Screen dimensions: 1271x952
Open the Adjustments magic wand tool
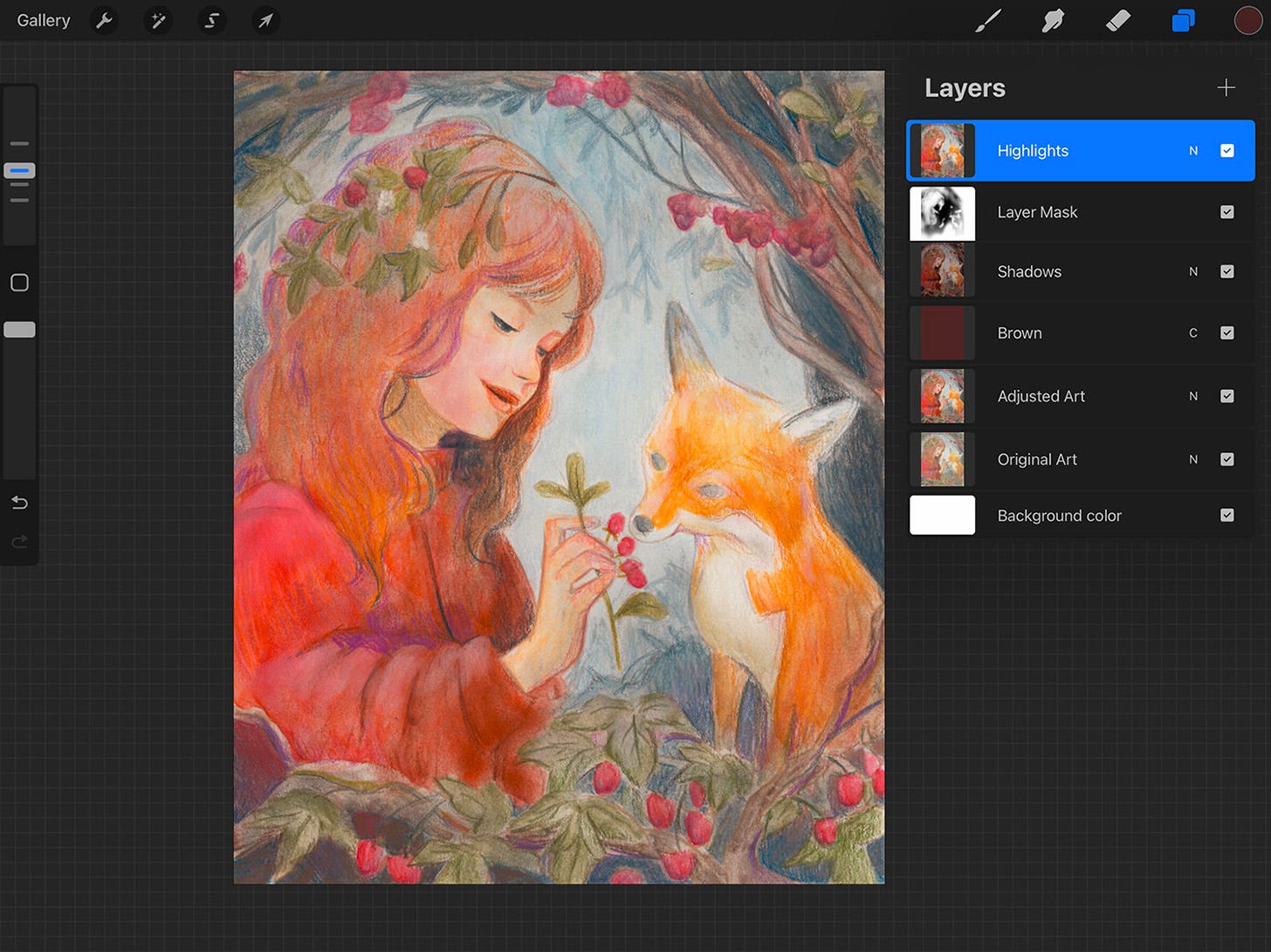(x=158, y=20)
